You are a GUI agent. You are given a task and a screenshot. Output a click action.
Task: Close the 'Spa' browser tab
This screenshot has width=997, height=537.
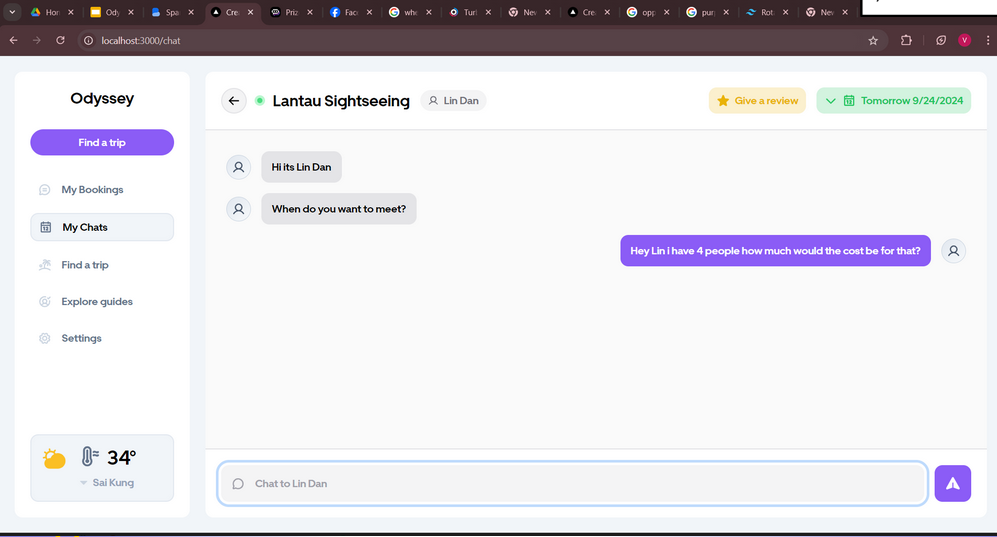point(191,12)
